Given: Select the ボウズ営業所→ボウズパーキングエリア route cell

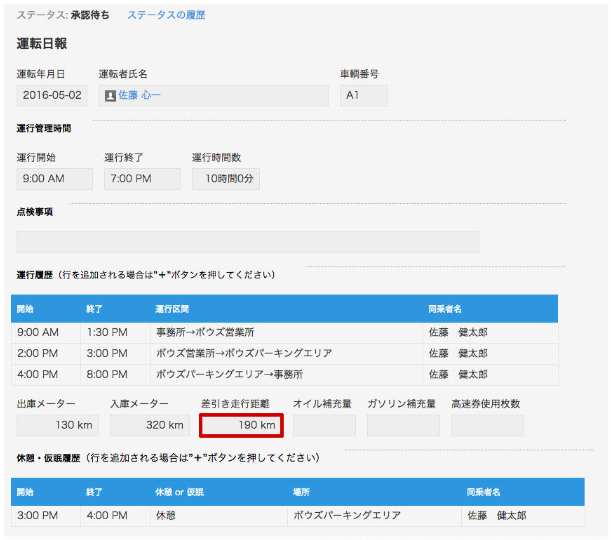Looking at the screenshot, I should point(243,353).
